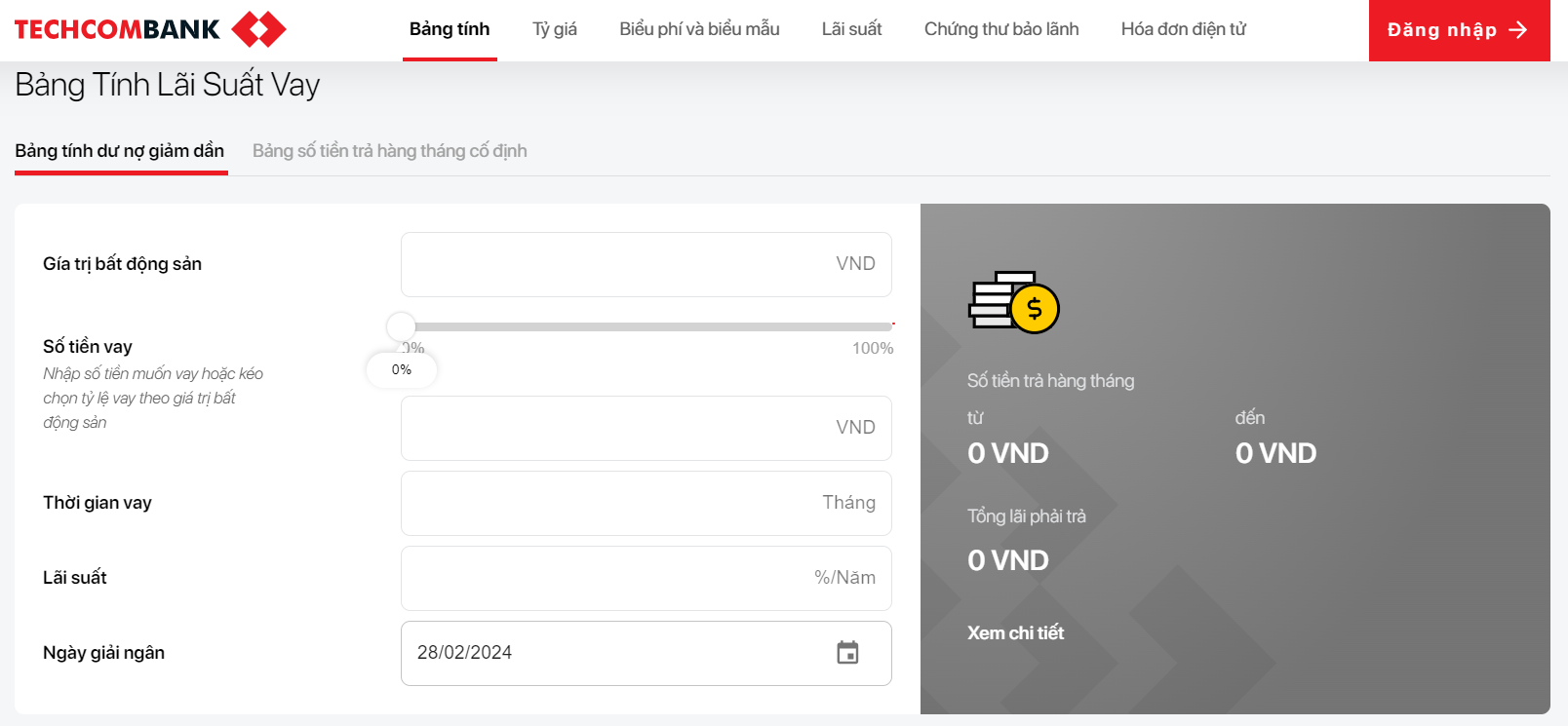The width and height of the screenshot is (1568, 726).
Task: Click the loan percentage slider handle
Action: click(401, 326)
